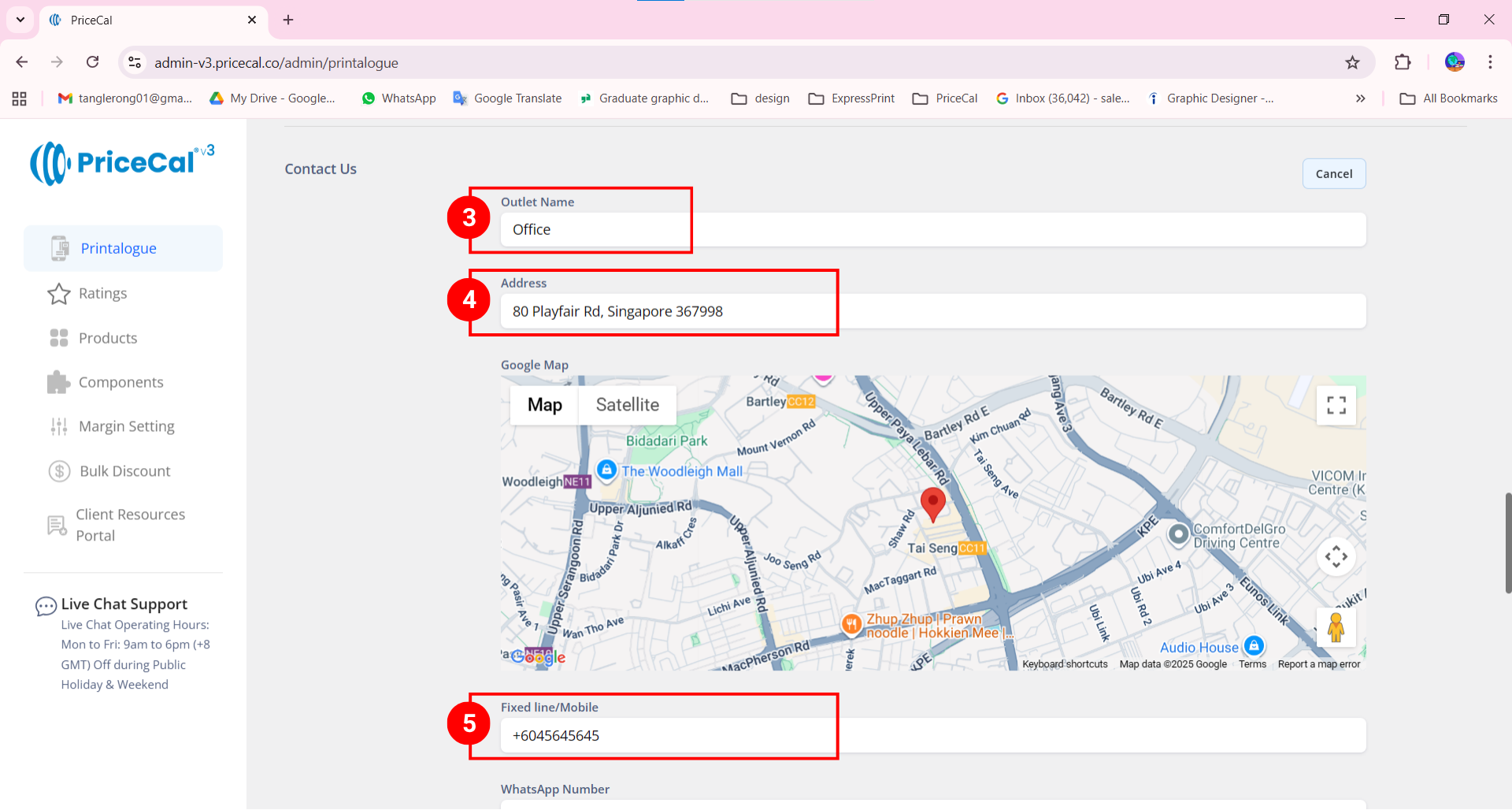
Task: Click the Components puzzle icon
Action: click(x=59, y=382)
